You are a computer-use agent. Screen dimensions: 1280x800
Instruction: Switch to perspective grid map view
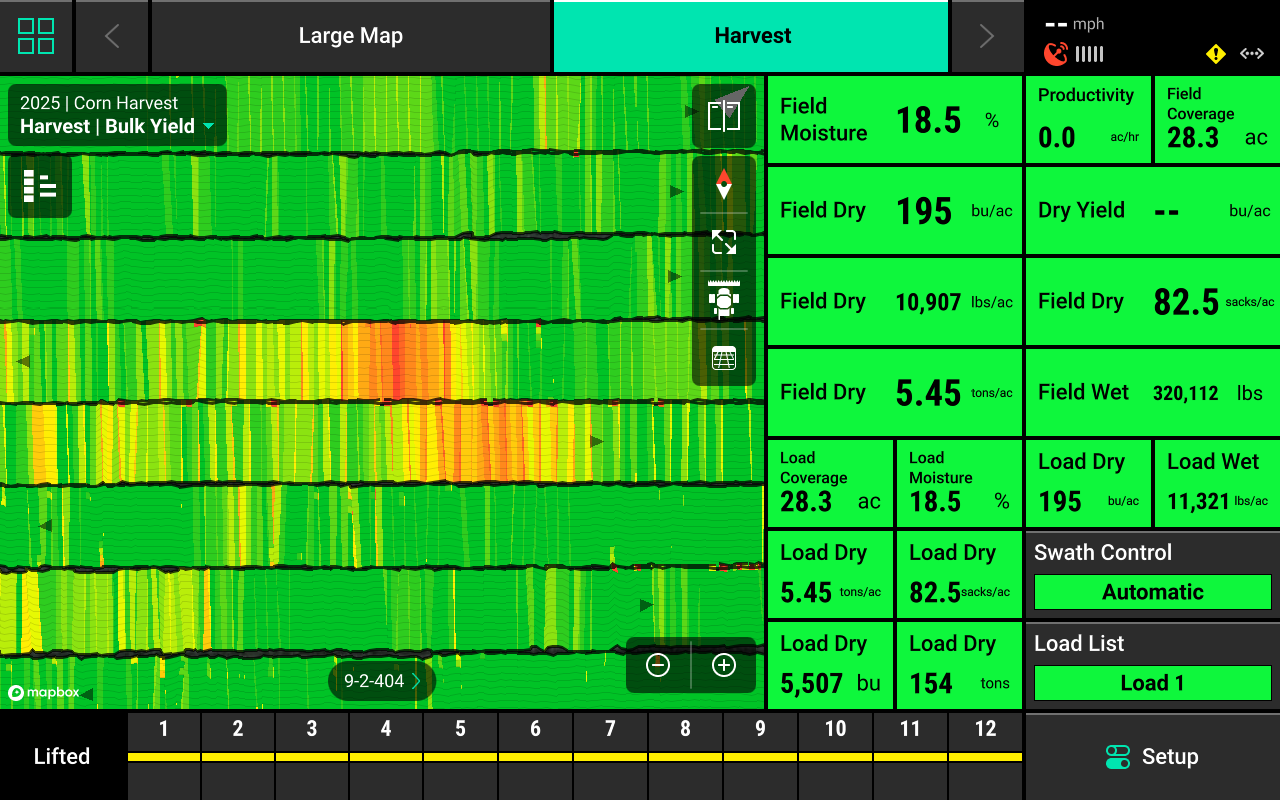pos(723,358)
